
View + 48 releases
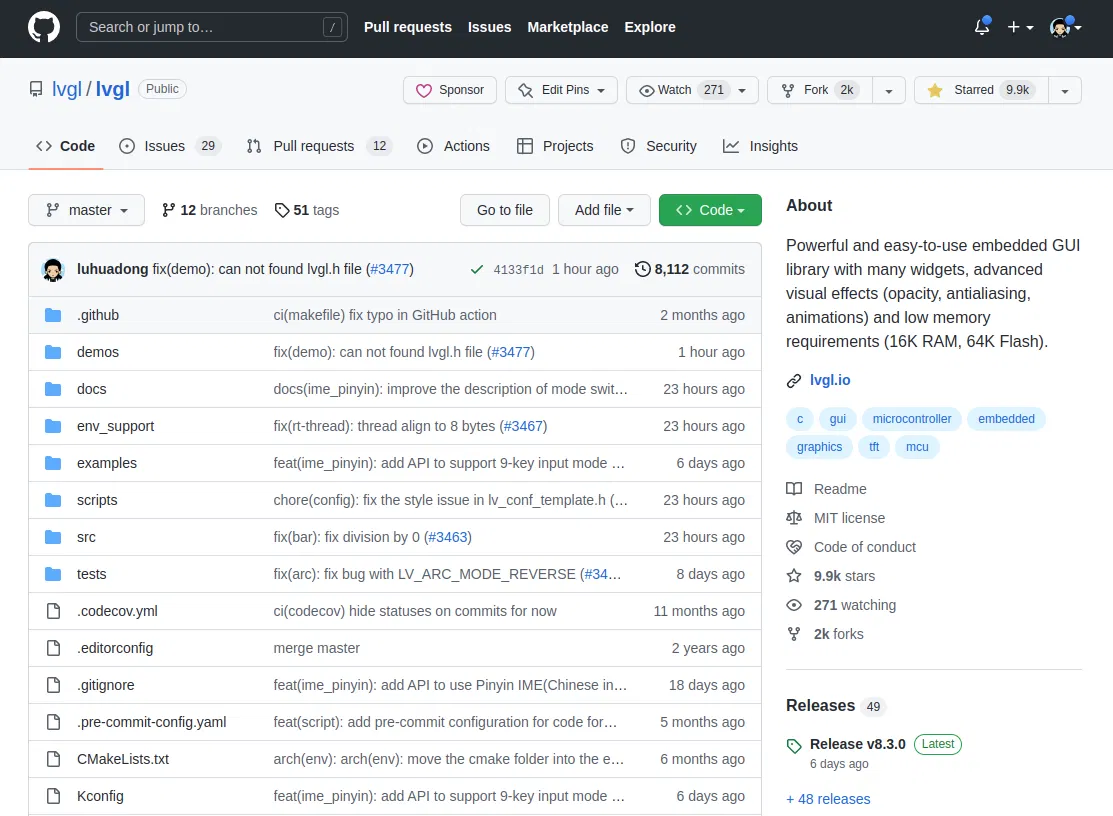[x=828, y=799]
